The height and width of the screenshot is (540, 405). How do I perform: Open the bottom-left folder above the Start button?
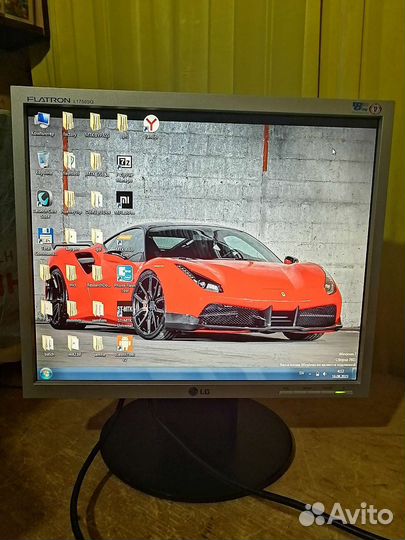tap(47, 343)
